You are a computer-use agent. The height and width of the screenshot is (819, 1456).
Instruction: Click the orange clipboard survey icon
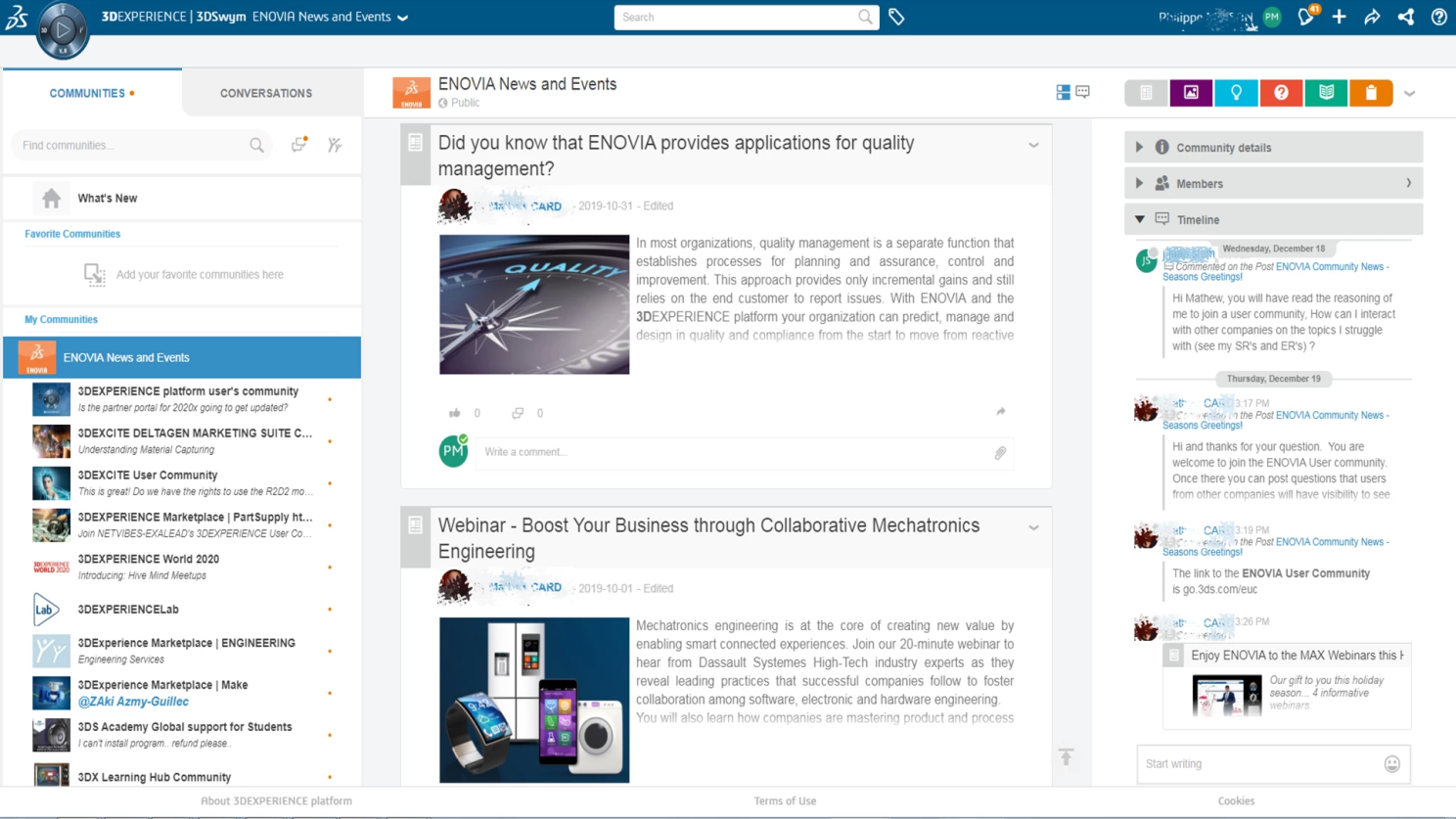tap(1371, 93)
